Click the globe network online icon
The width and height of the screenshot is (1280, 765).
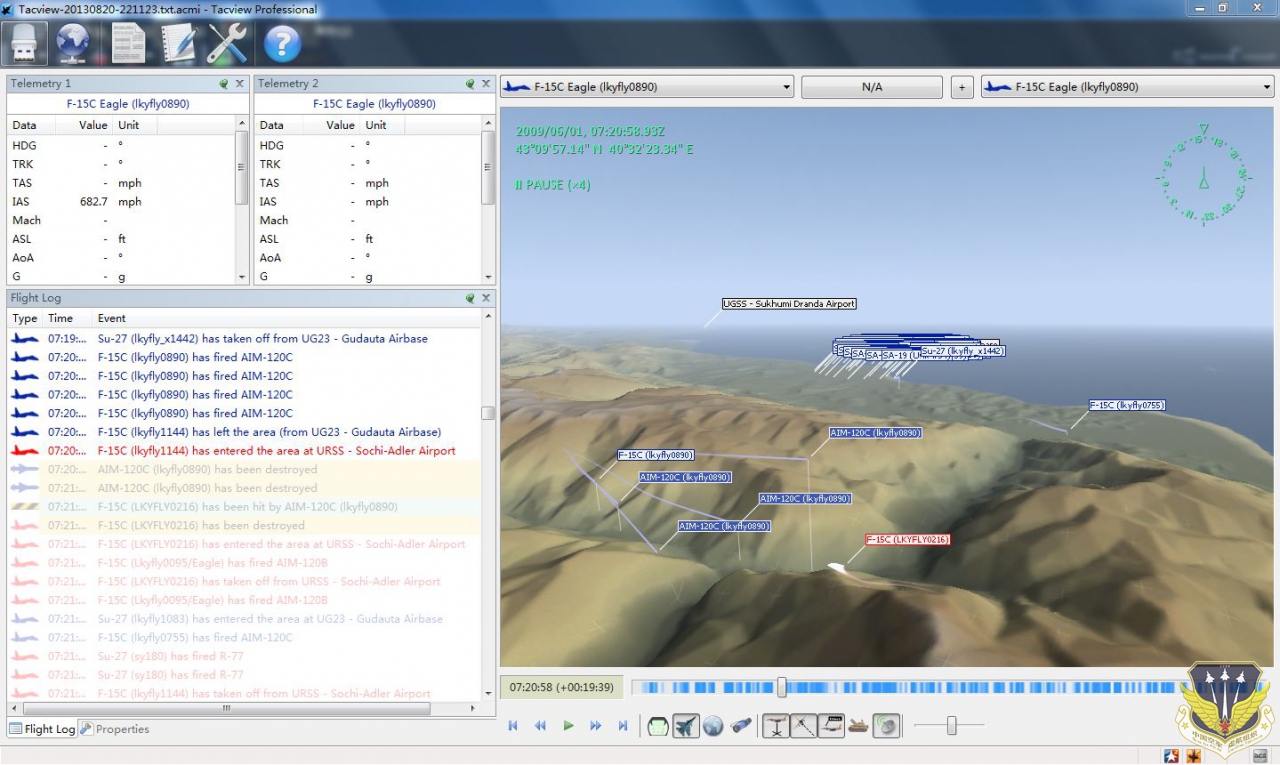(73, 43)
